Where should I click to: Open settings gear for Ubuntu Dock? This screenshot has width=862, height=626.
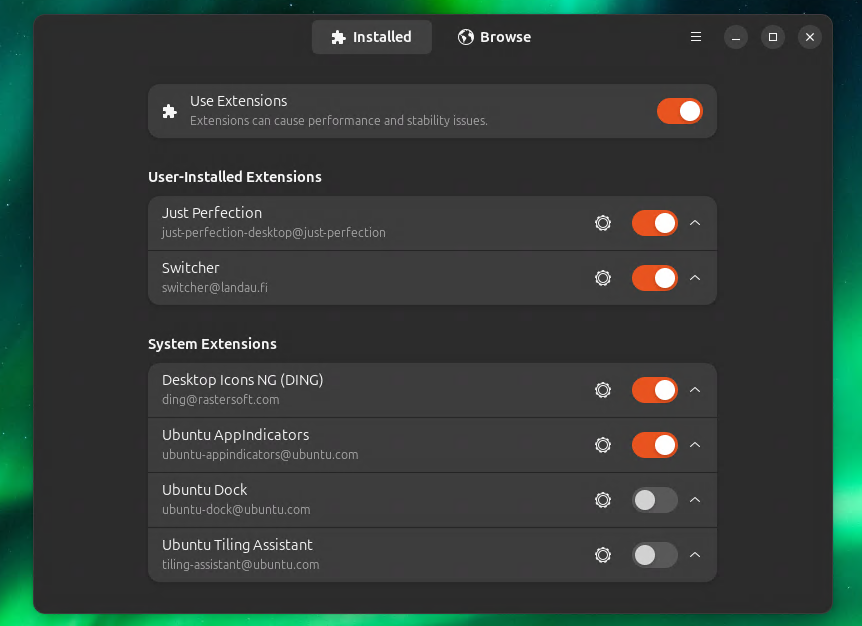[x=603, y=500]
